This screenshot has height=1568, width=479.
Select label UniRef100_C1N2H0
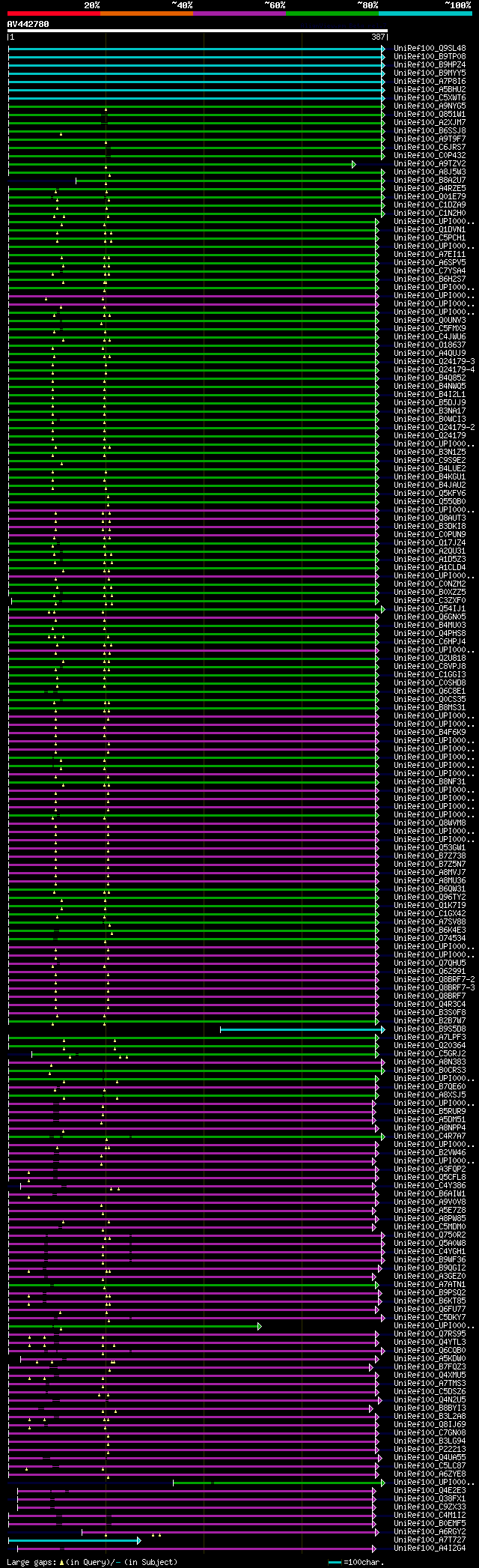430,214
